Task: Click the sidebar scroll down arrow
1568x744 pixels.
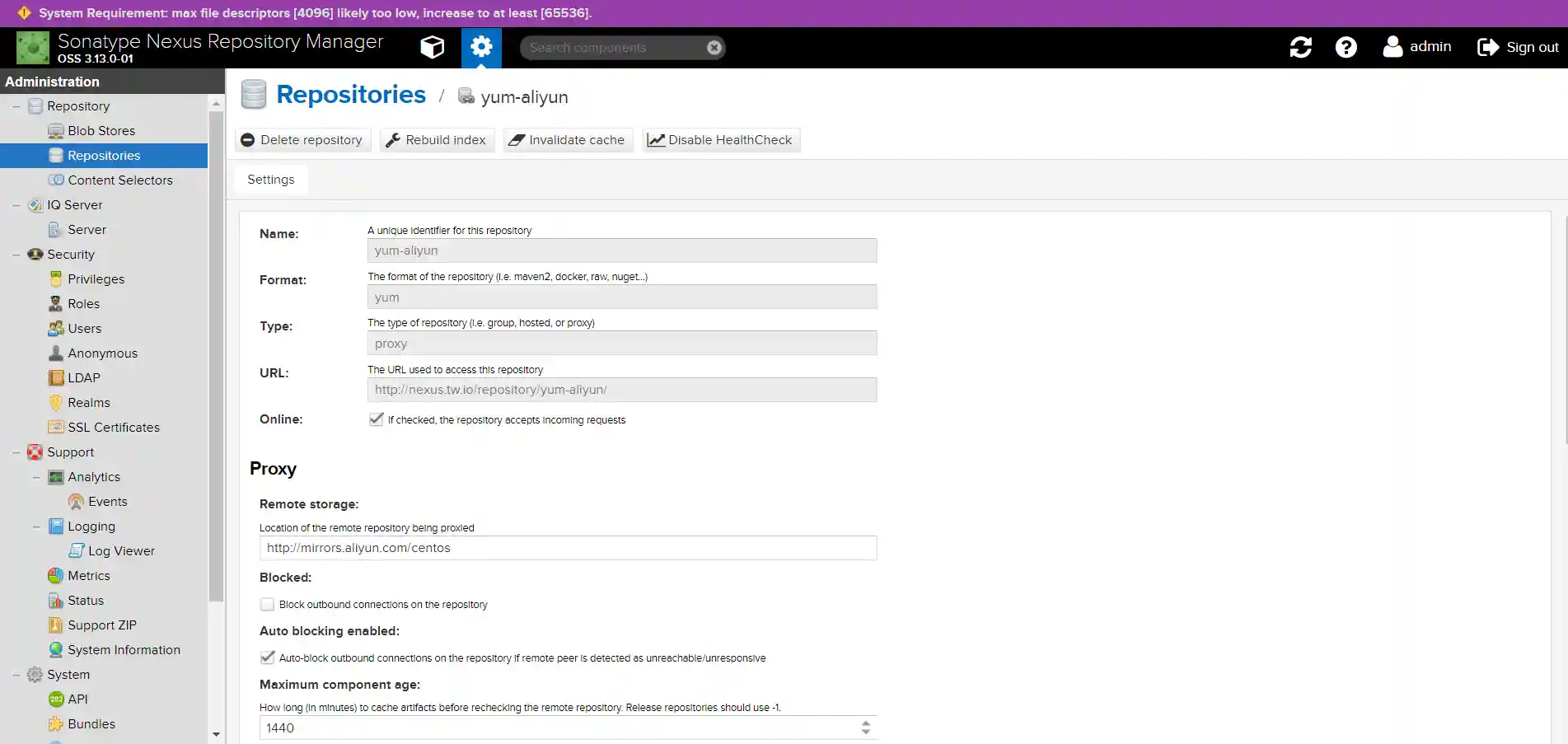Action: click(216, 734)
